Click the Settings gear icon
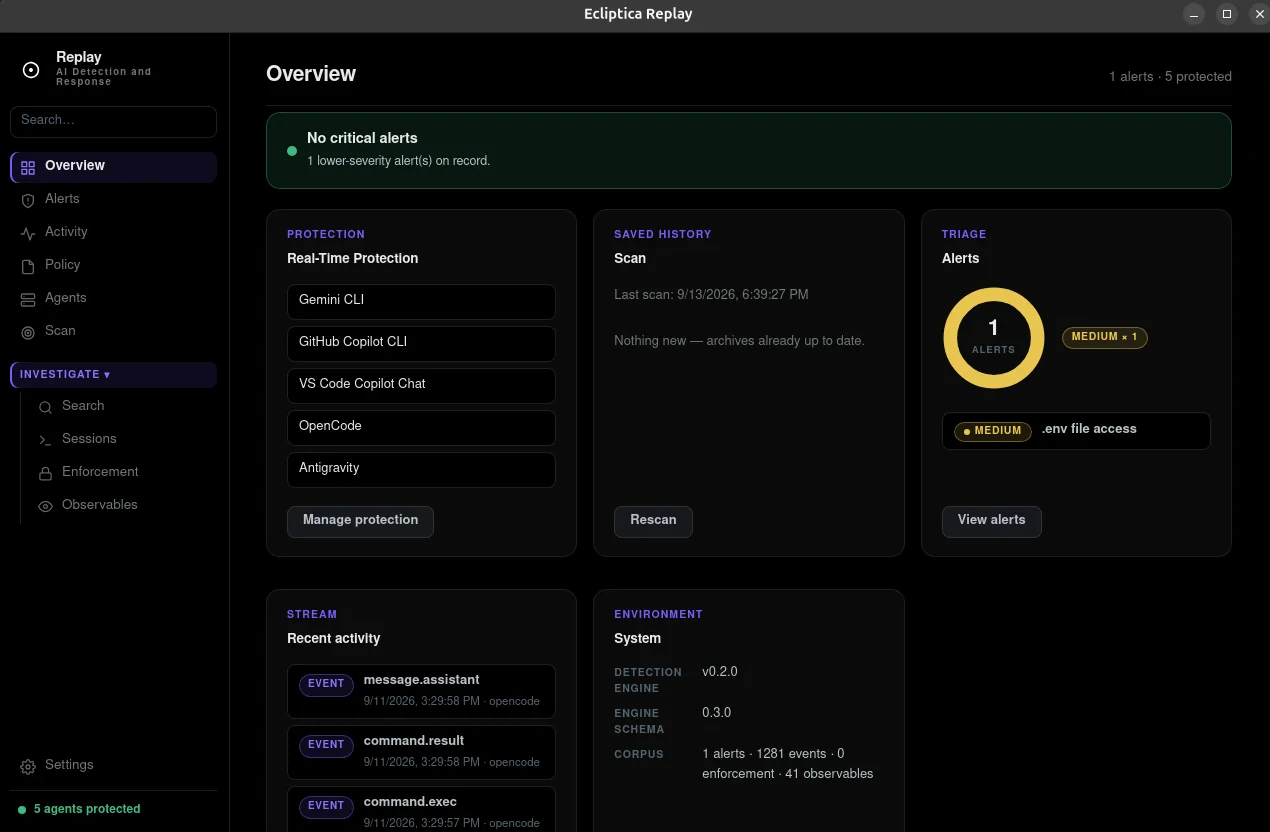This screenshot has width=1270, height=832. coord(28,766)
